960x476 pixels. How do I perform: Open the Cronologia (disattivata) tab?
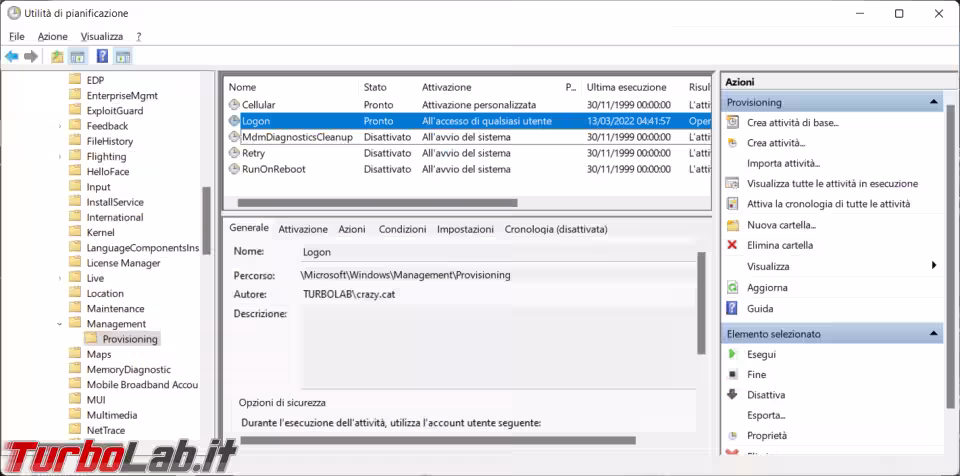pyautogui.click(x=556, y=229)
